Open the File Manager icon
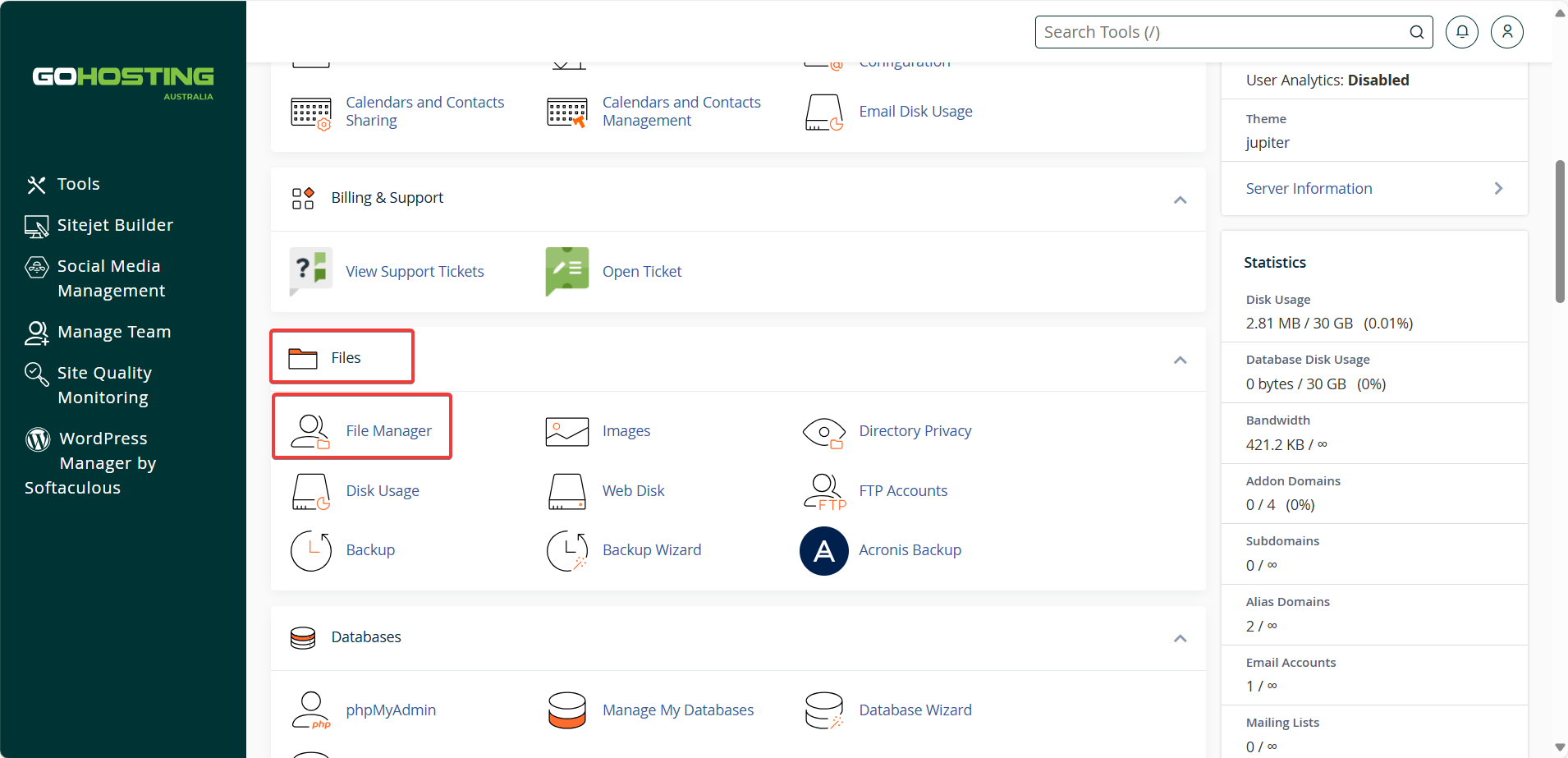 [310, 431]
